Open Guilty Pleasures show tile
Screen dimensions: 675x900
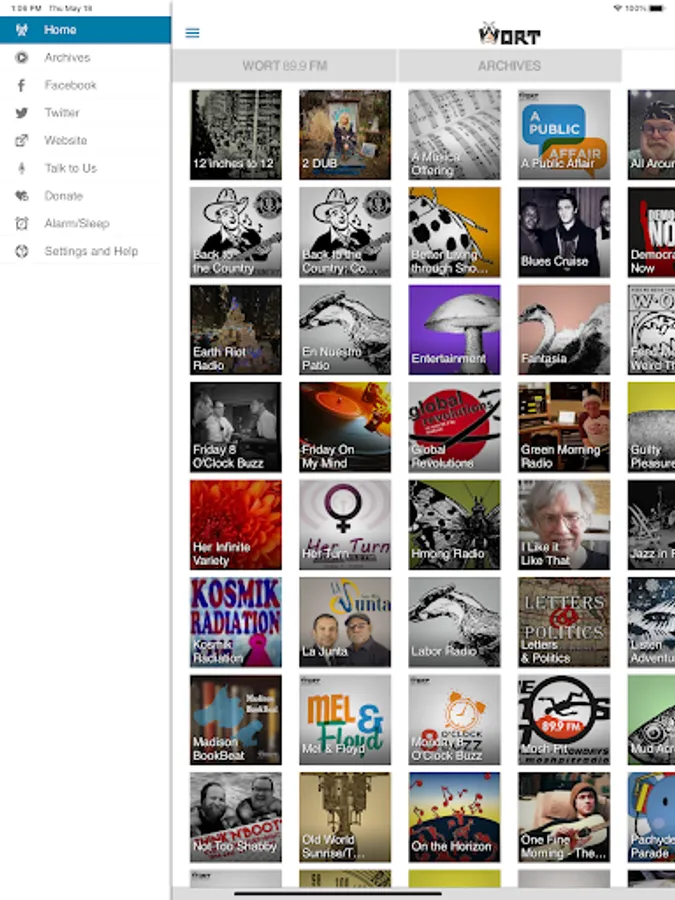[x=651, y=427]
